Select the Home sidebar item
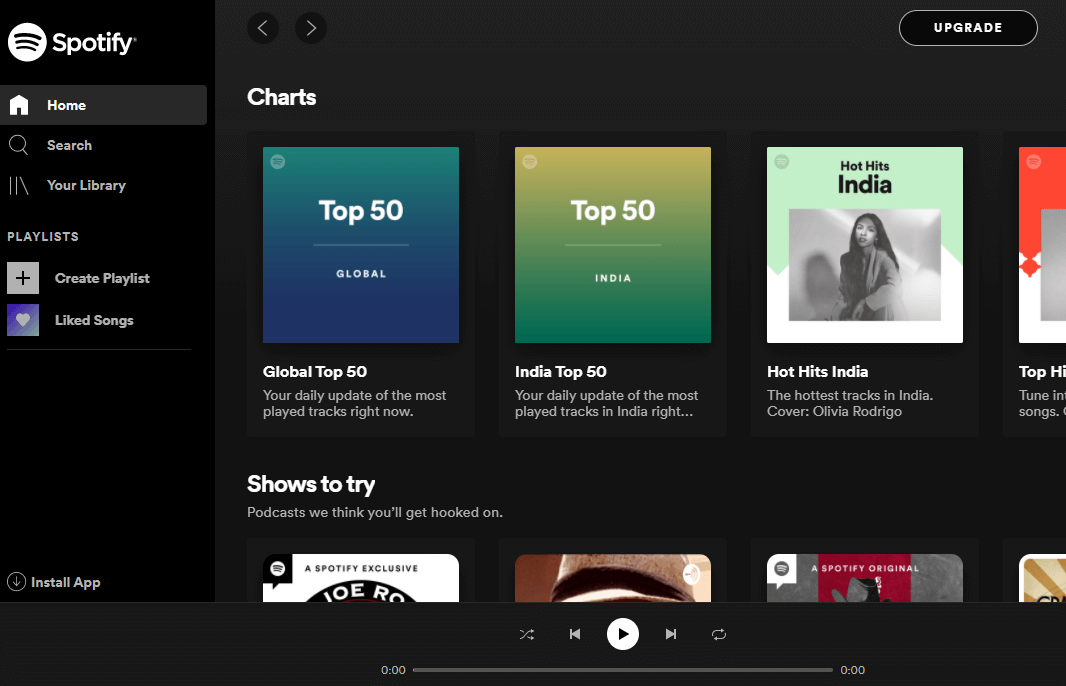1066x686 pixels. tap(66, 105)
